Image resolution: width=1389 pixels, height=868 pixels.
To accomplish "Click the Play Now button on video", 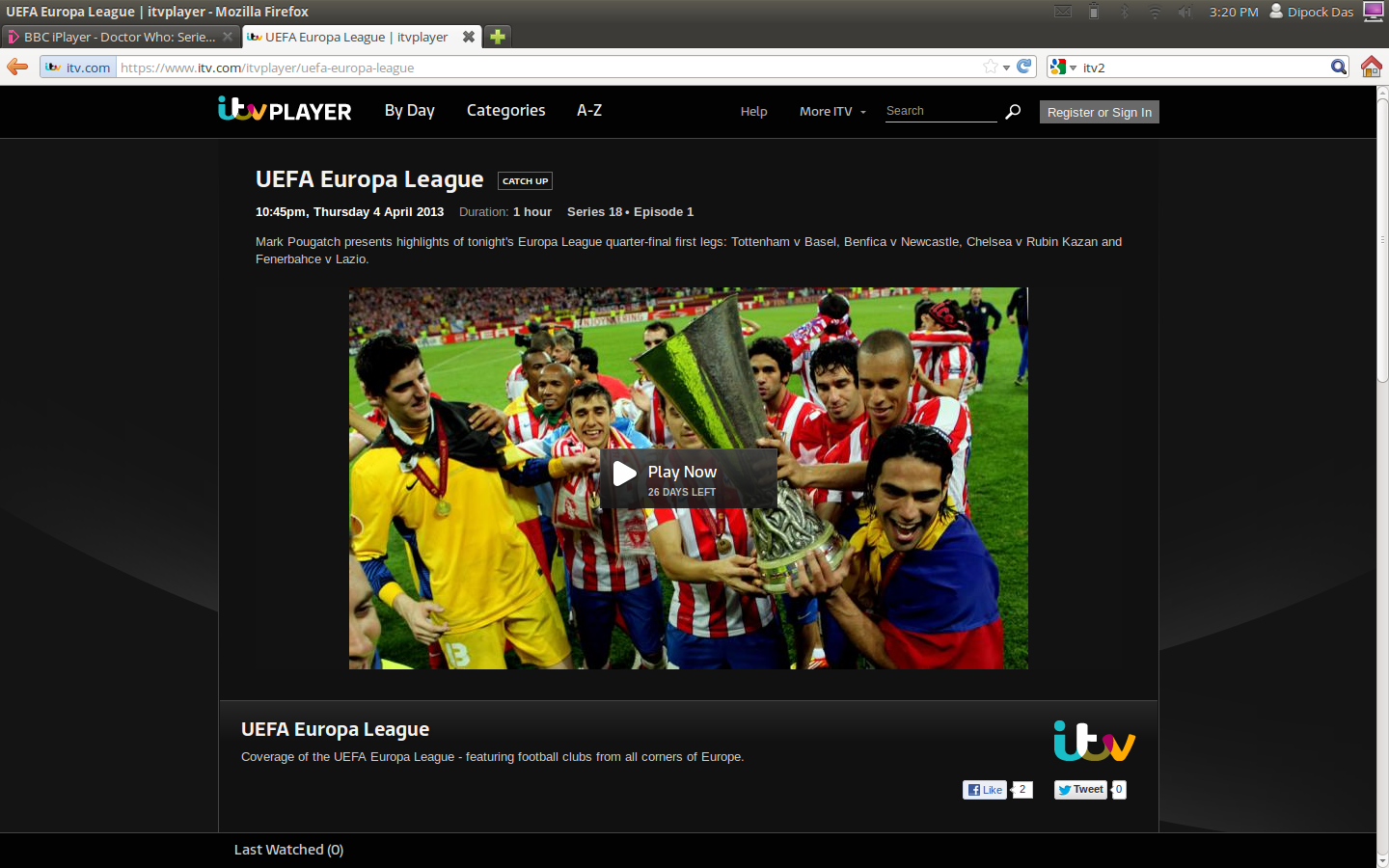I will pyautogui.click(x=688, y=478).
